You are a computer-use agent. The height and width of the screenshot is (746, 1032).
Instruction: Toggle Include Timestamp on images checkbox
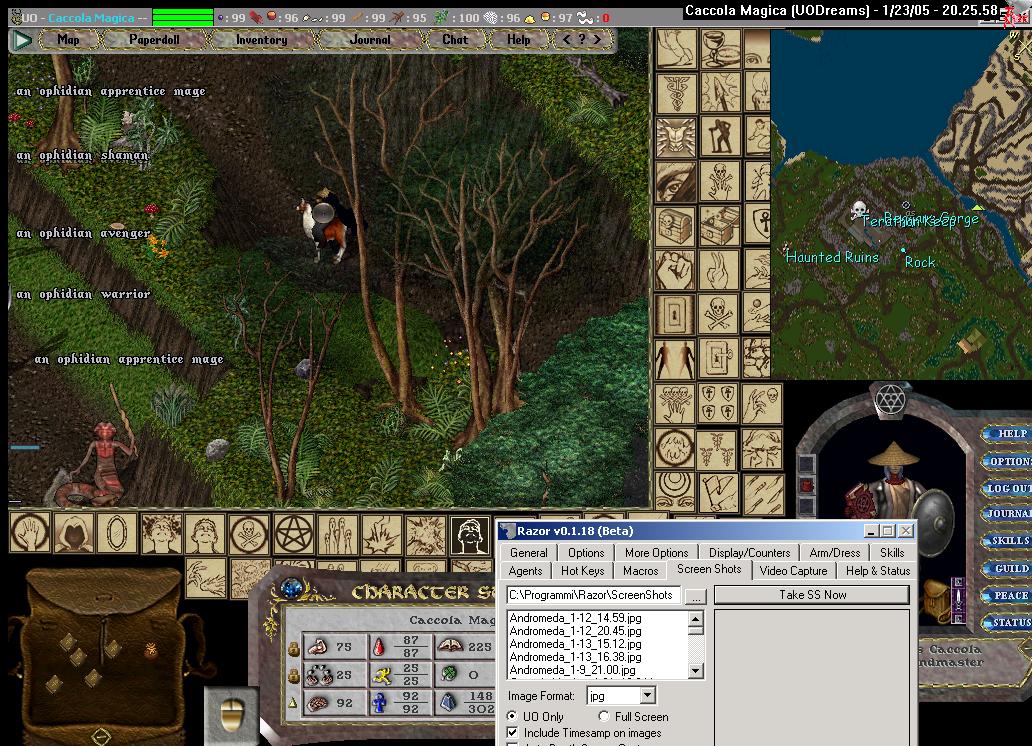pos(512,732)
